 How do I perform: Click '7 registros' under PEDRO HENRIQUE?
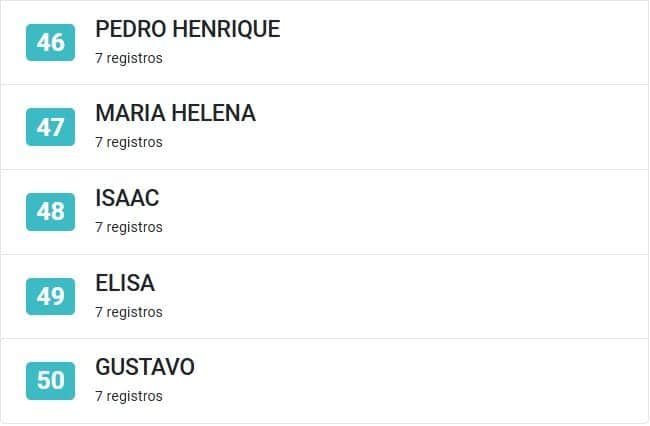[x=129, y=58]
